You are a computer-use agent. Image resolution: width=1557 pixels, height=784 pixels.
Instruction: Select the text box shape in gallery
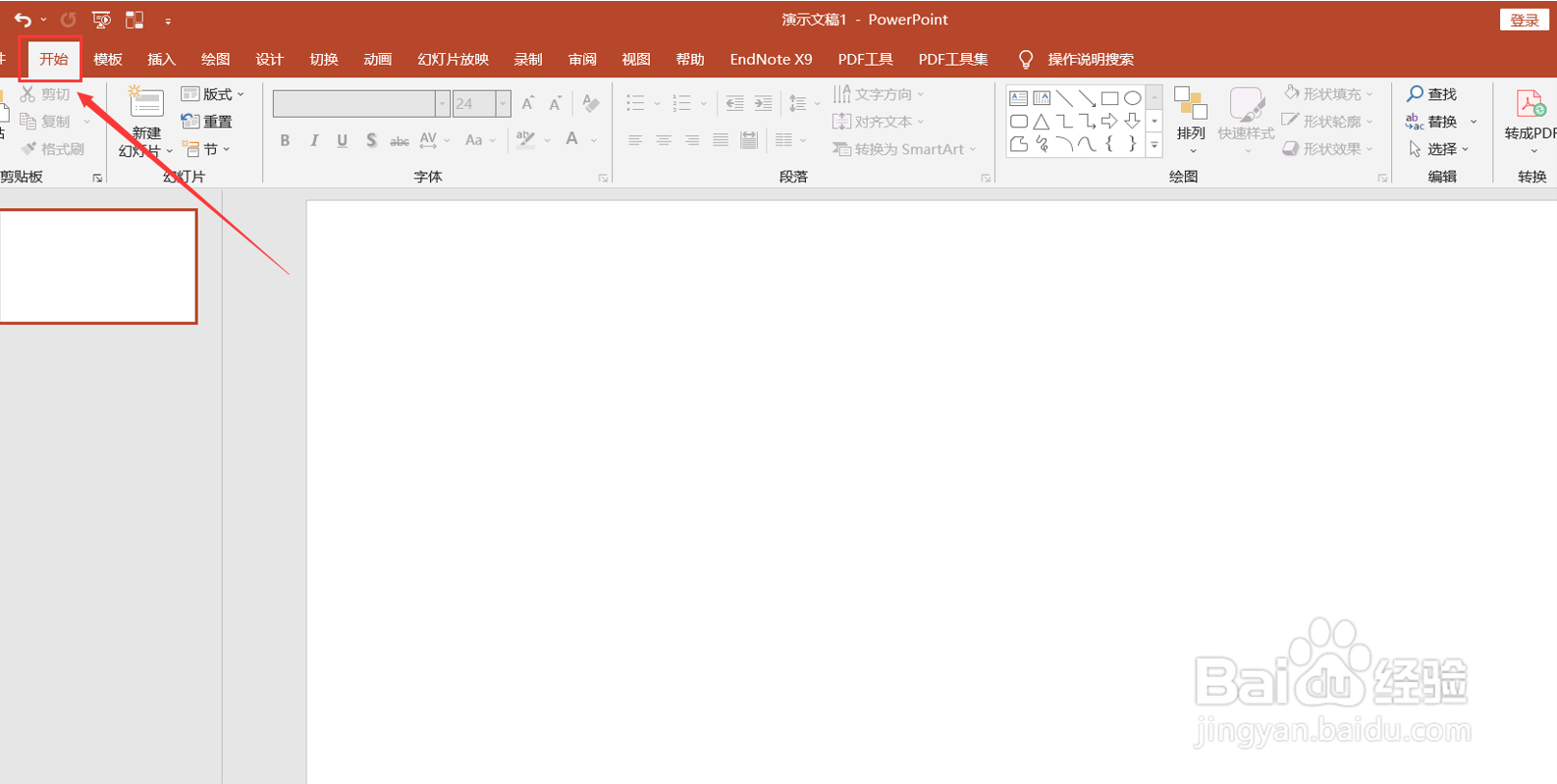(1018, 98)
